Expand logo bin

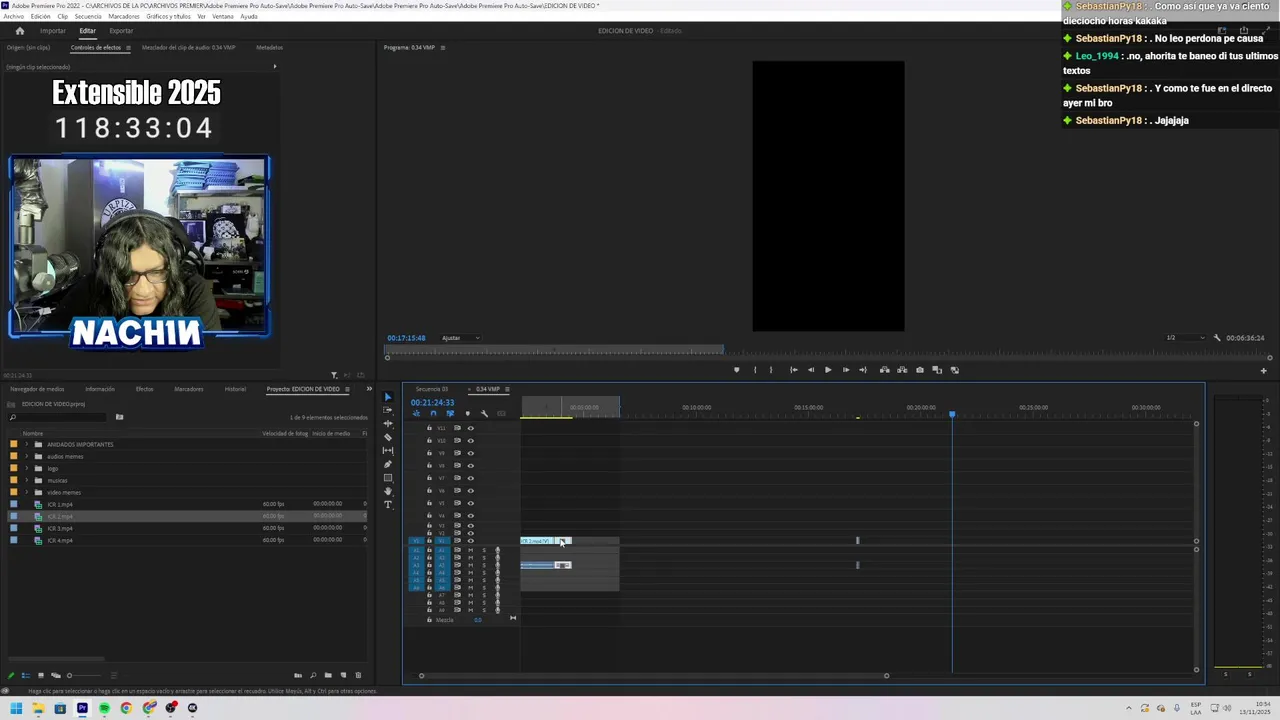(26, 468)
